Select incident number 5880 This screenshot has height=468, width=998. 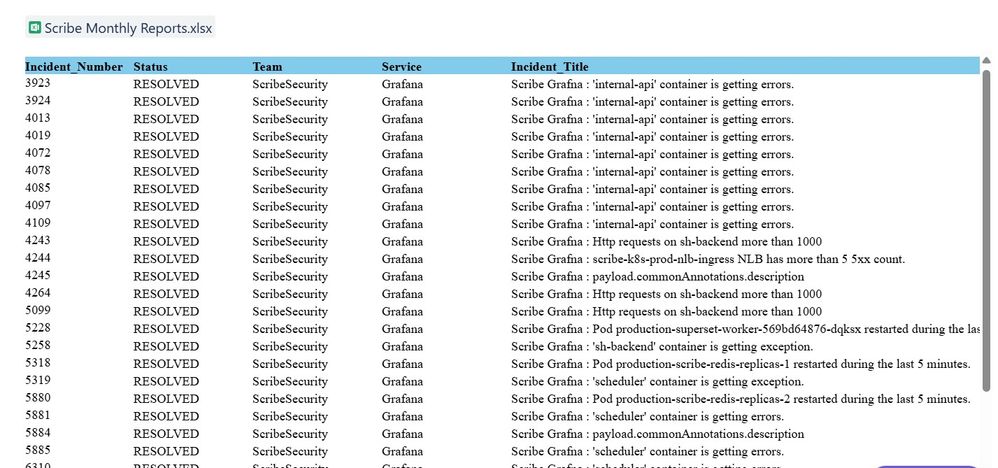point(38,398)
